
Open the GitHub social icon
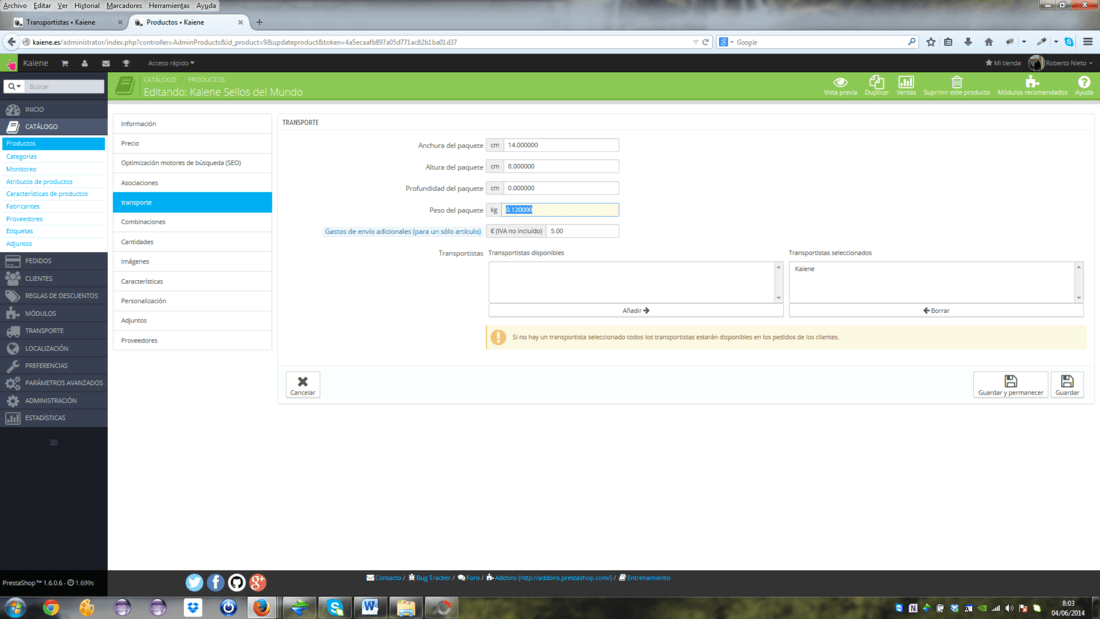[236, 582]
